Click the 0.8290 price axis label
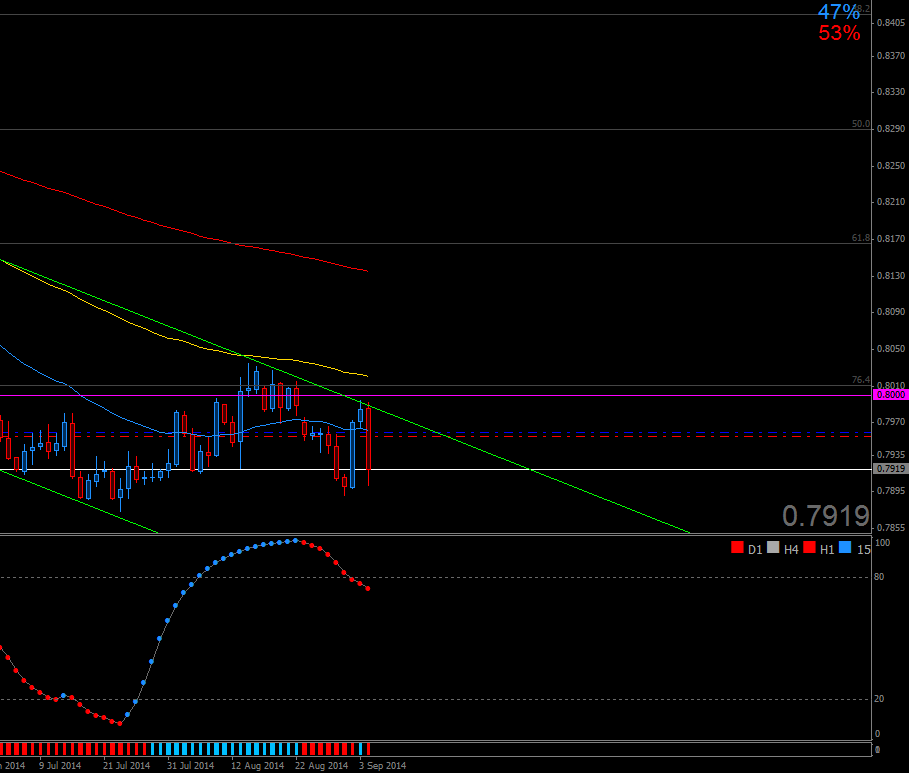 (x=891, y=128)
